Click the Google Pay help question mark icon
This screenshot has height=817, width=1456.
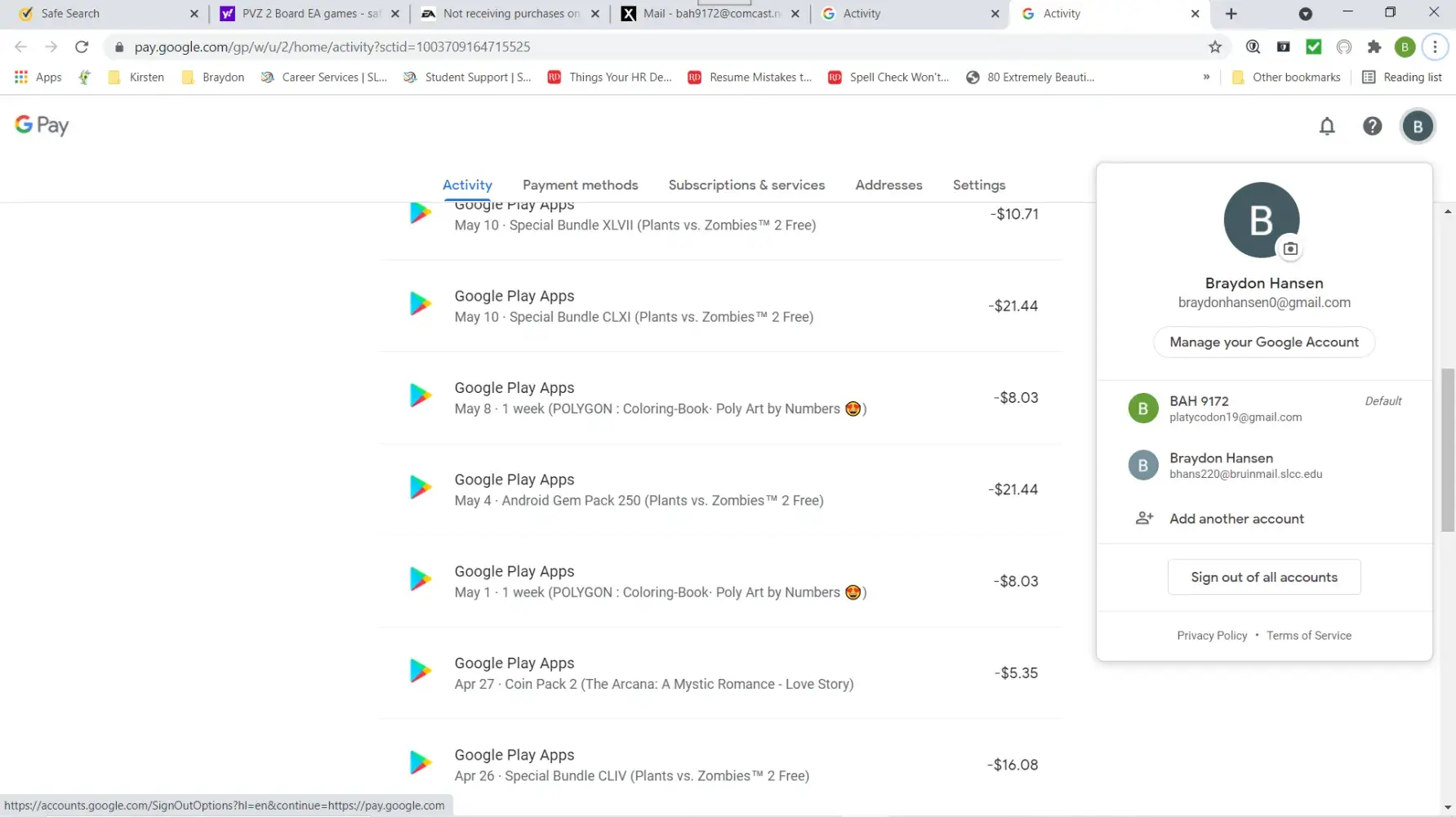(1372, 126)
